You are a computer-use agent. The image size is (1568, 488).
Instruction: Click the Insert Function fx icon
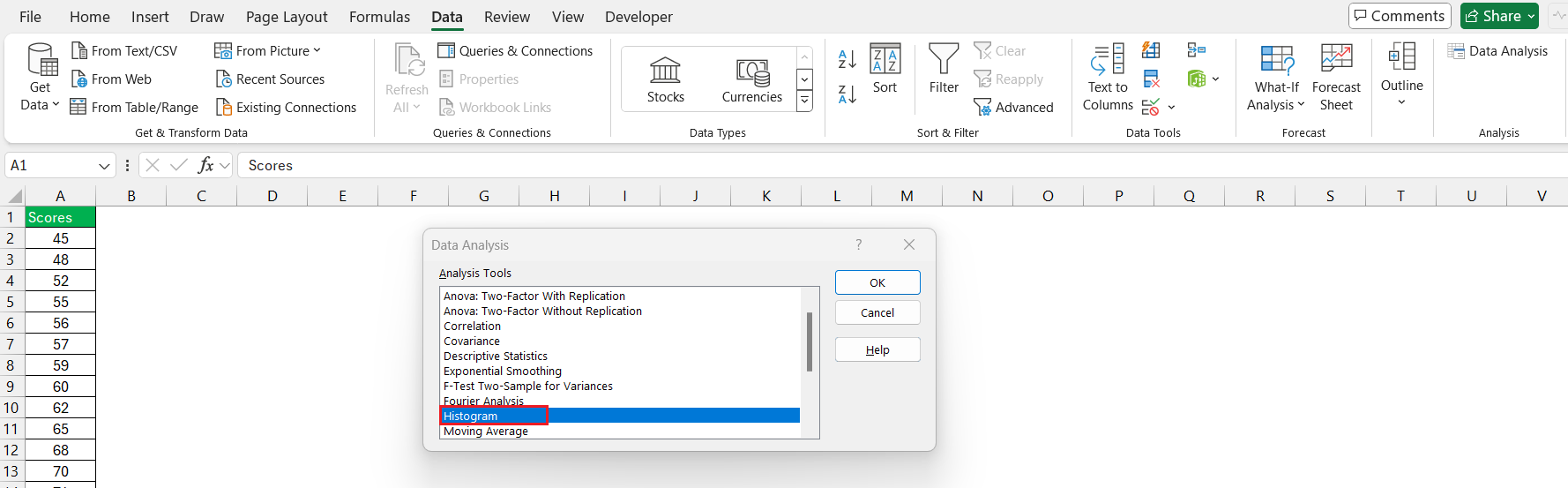[x=205, y=166]
